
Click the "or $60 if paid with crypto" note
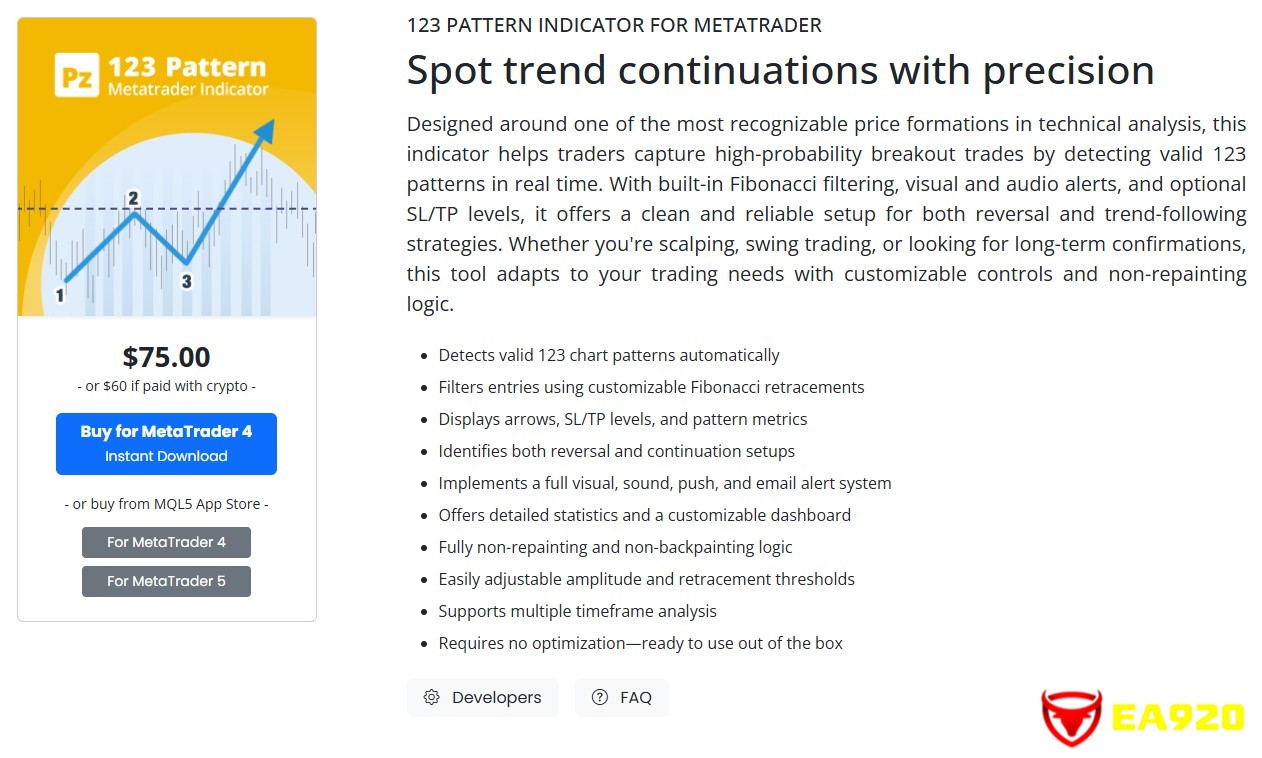tap(166, 386)
